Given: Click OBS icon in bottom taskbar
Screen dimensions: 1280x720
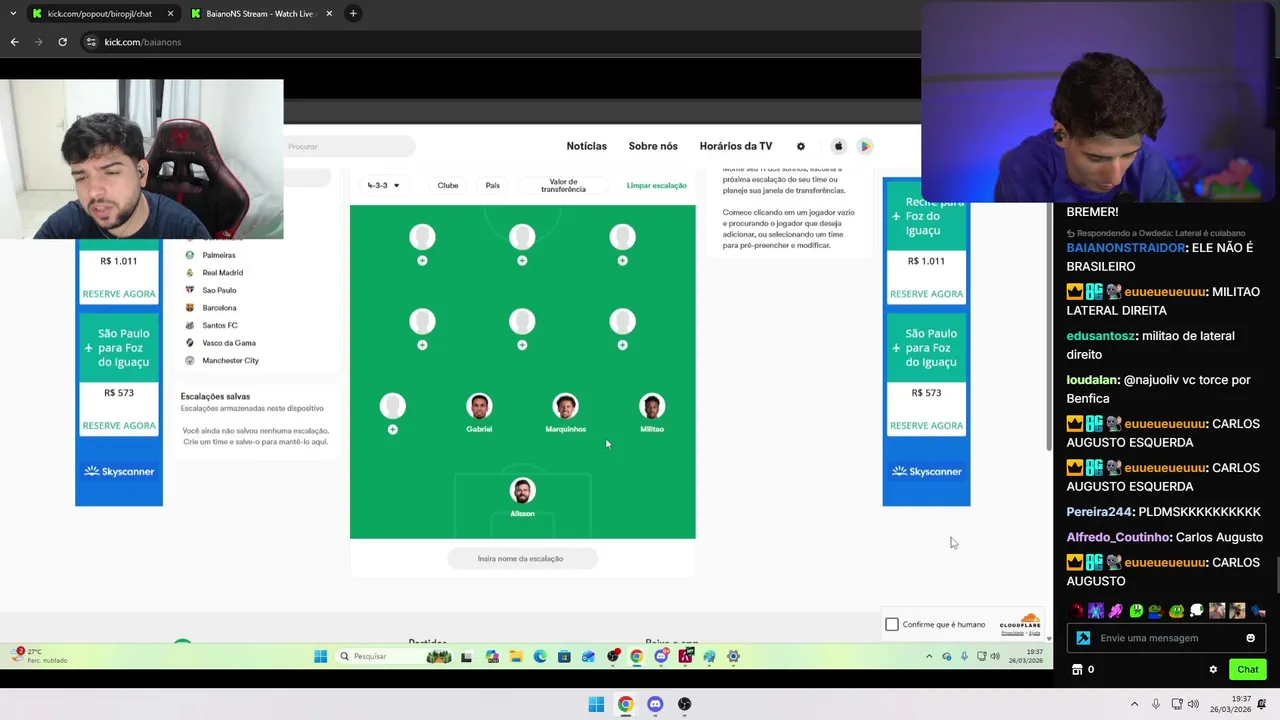Looking at the screenshot, I should 685,704.
